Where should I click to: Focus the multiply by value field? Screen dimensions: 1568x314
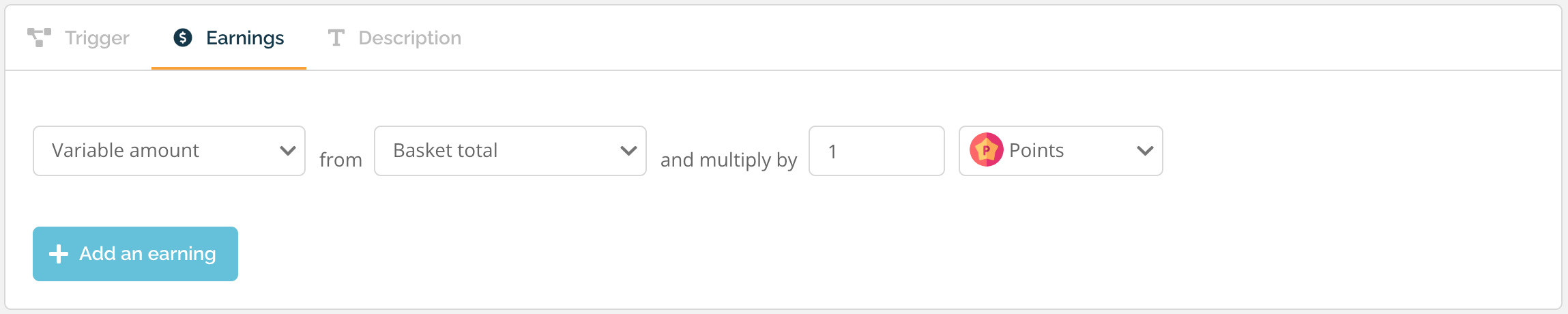tap(877, 151)
